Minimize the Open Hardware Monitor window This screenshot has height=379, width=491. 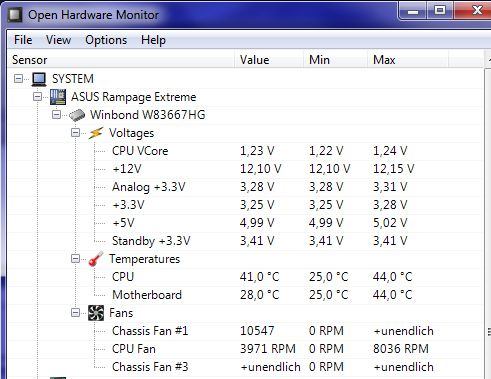413,11
